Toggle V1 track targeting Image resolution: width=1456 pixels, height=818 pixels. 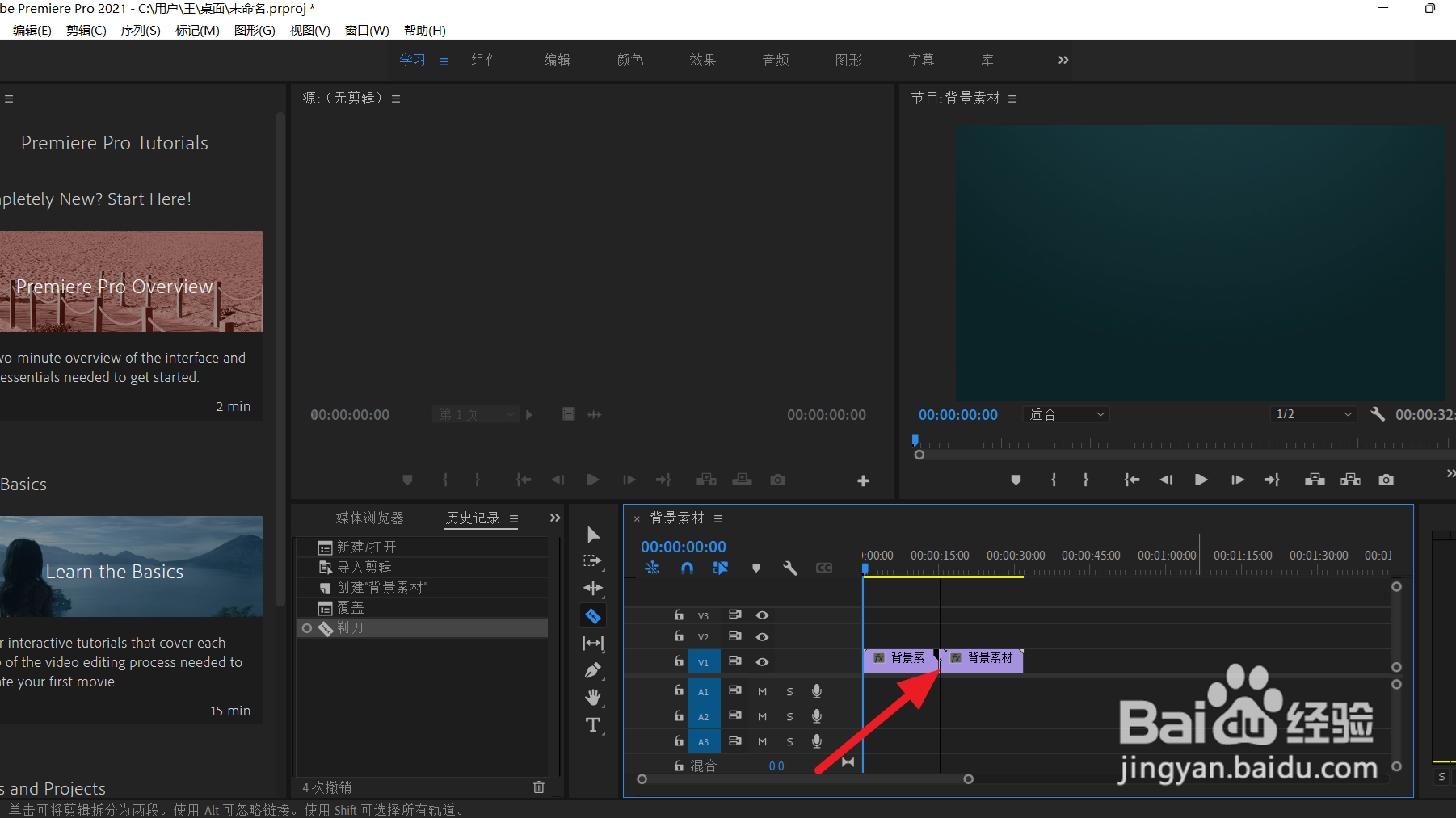click(x=704, y=662)
